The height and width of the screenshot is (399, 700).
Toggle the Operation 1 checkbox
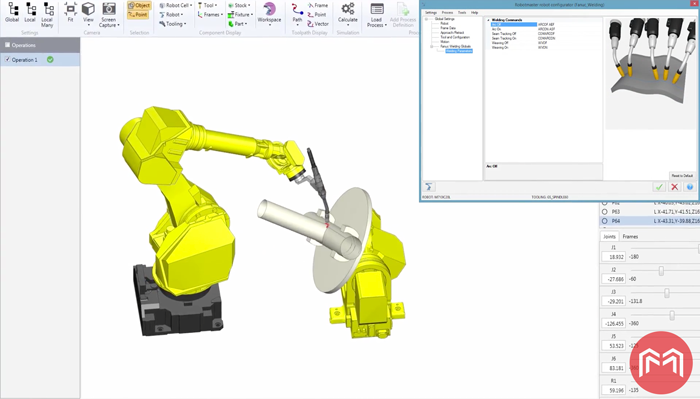8,59
